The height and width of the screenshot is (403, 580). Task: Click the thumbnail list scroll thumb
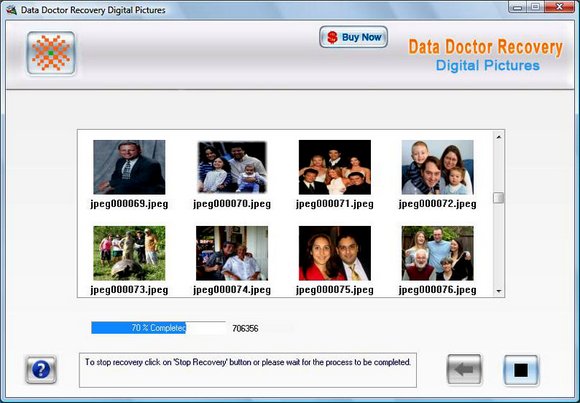point(499,198)
